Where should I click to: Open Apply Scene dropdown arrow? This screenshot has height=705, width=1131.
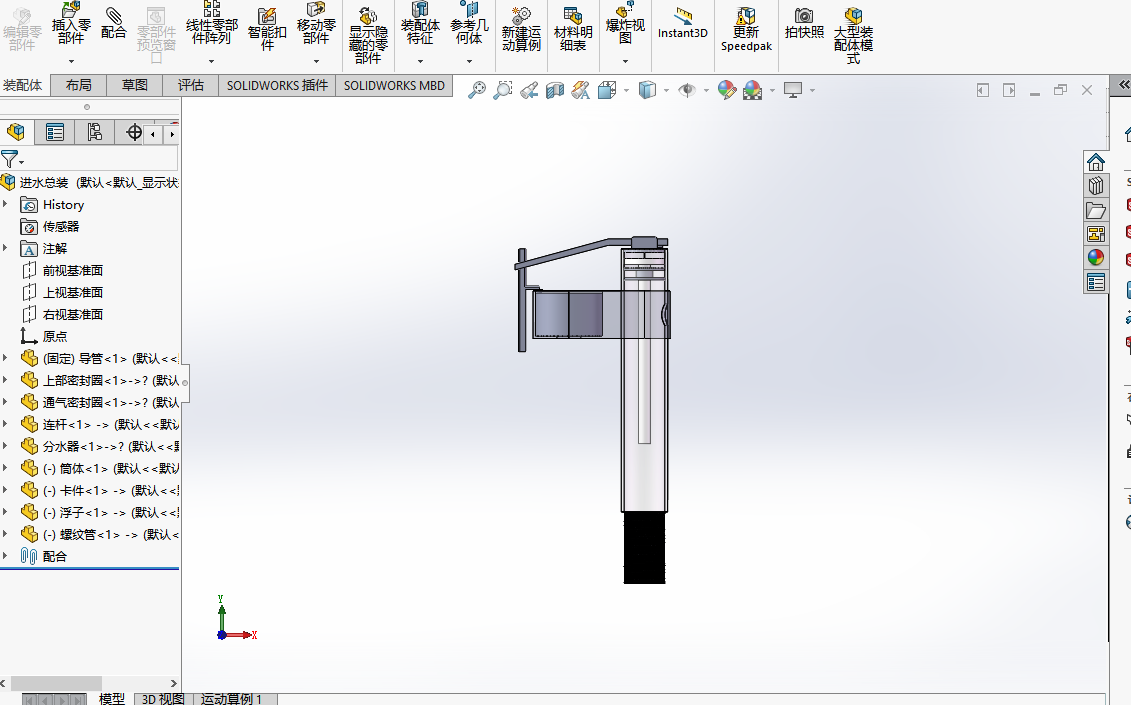click(772, 91)
